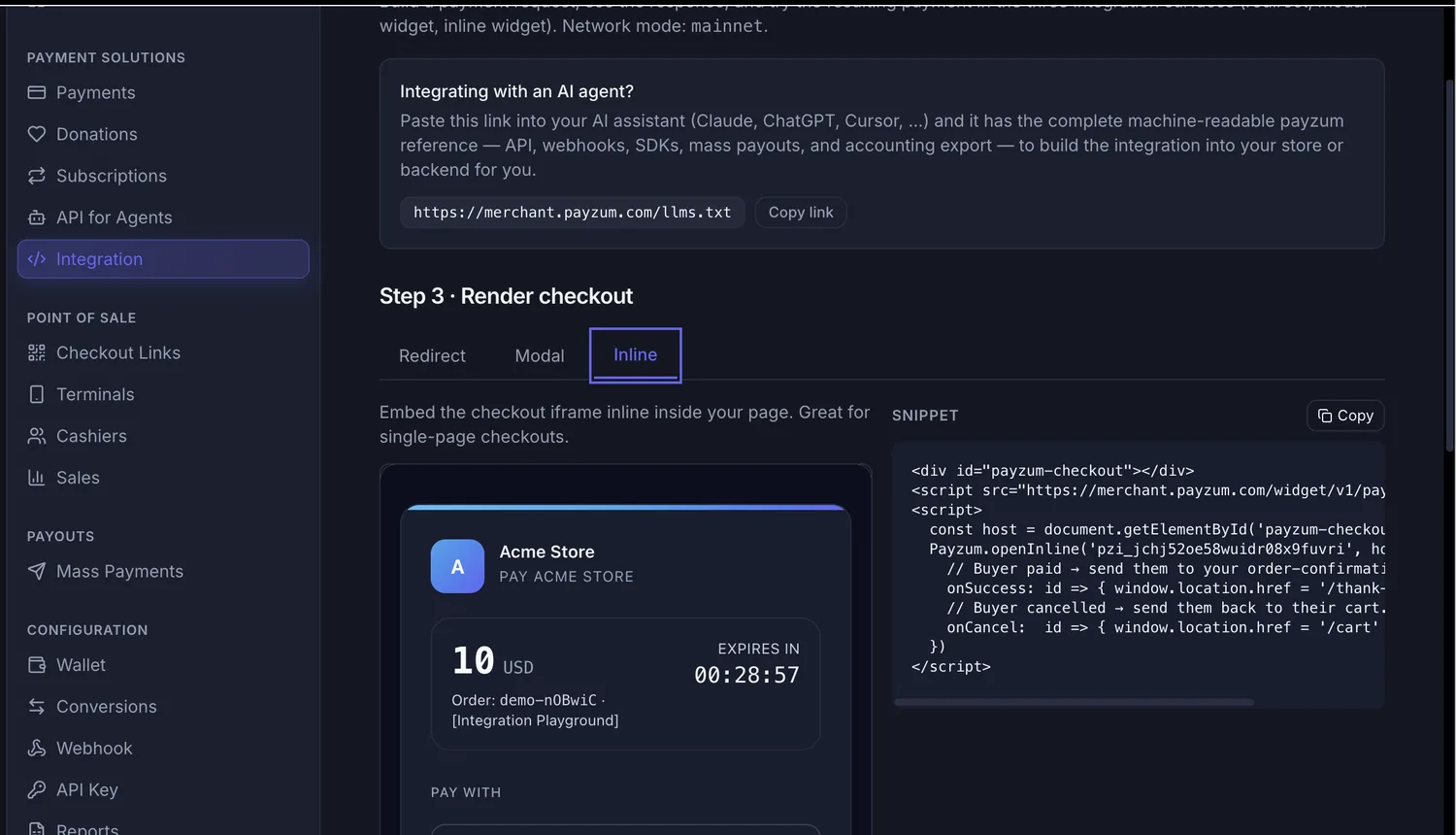Screen dimensions: 1456x835
Task: Click the '[Integration Playground]' text
Action: pos(535,720)
